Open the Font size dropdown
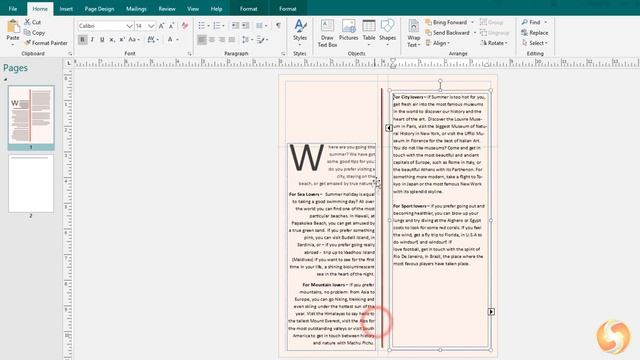This screenshot has height=360, width=640. tap(151, 26)
